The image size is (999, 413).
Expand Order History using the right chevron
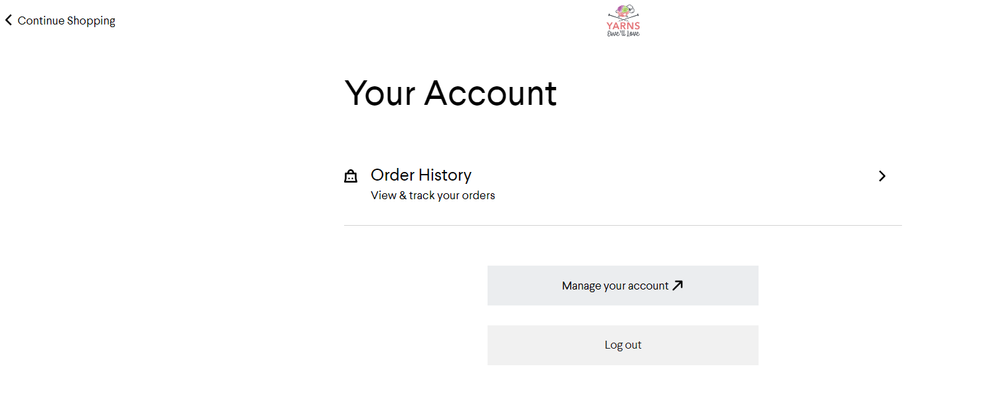tap(882, 176)
